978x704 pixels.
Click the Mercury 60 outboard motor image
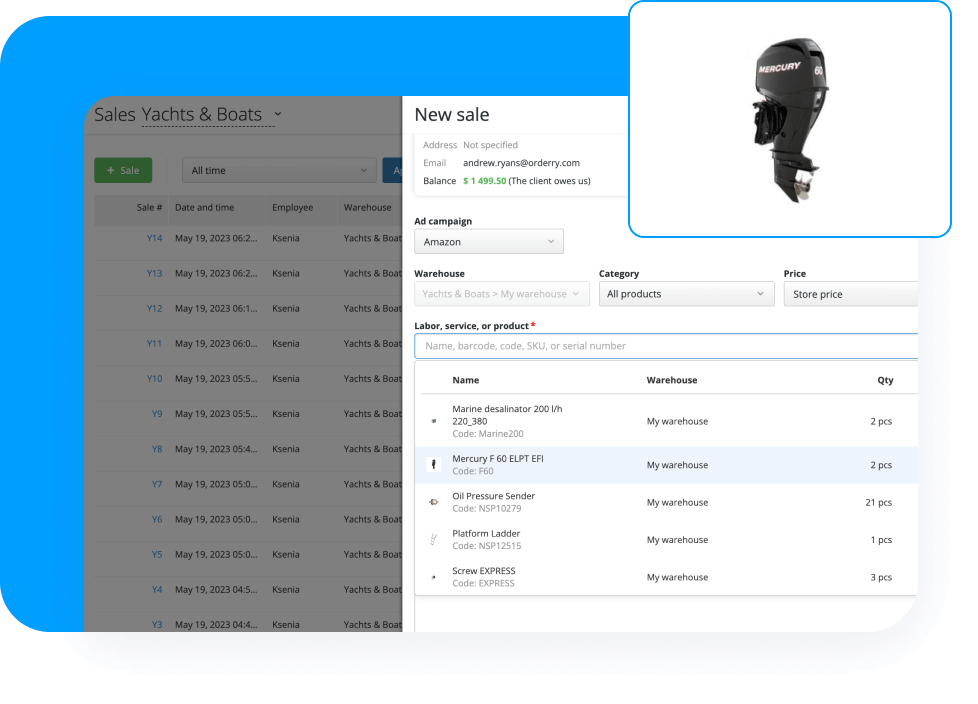click(x=789, y=118)
